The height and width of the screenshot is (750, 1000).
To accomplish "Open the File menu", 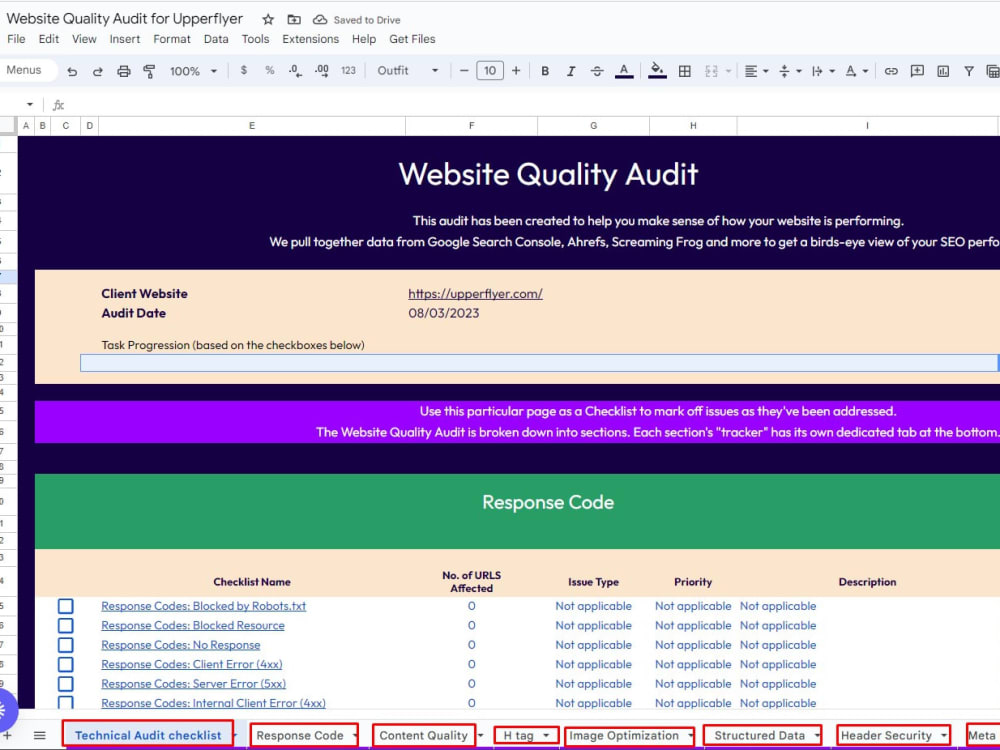I will 16,39.
